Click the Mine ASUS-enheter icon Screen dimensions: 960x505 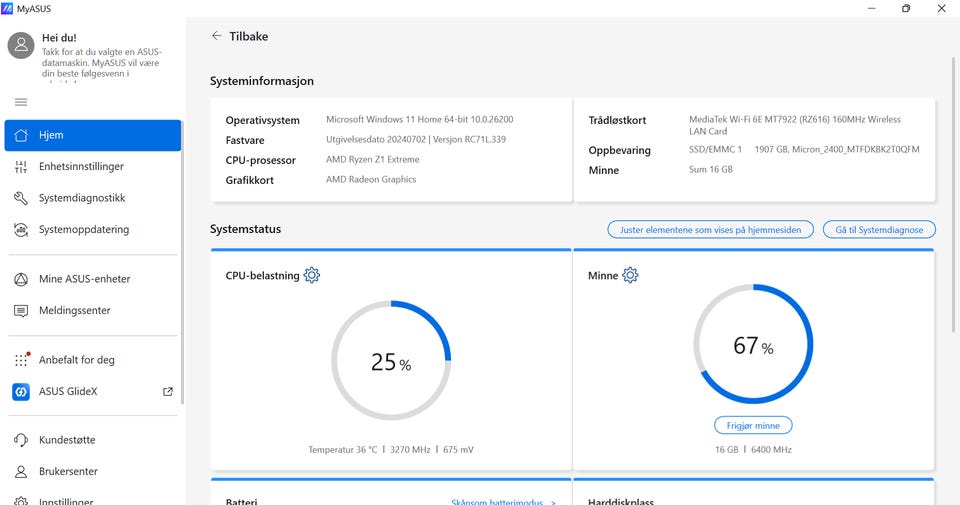pos(21,279)
